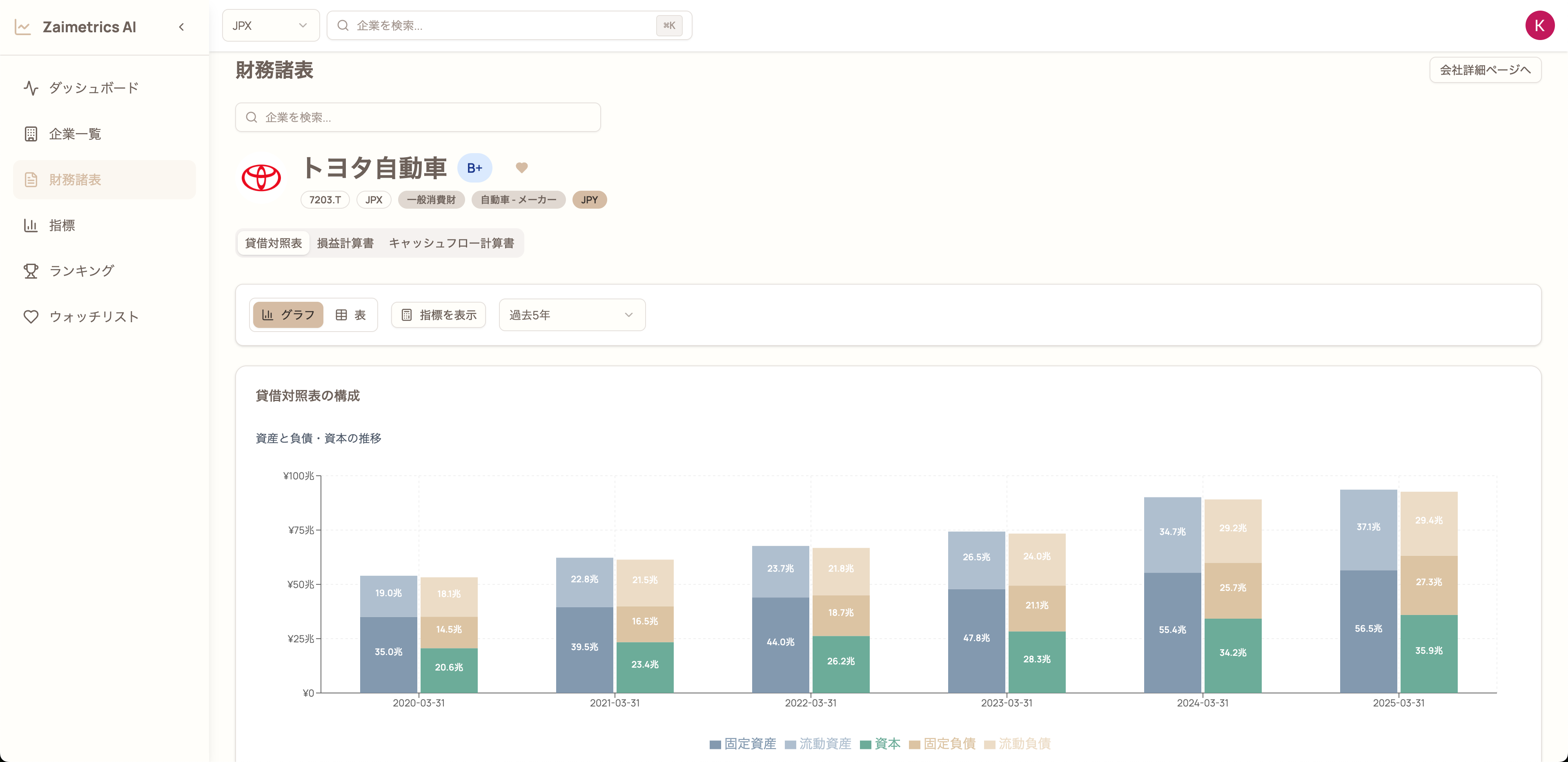Image resolution: width=1568 pixels, height=762 pixels.
Task: Open ランキング trophy sidebar item
Action: 81,271
